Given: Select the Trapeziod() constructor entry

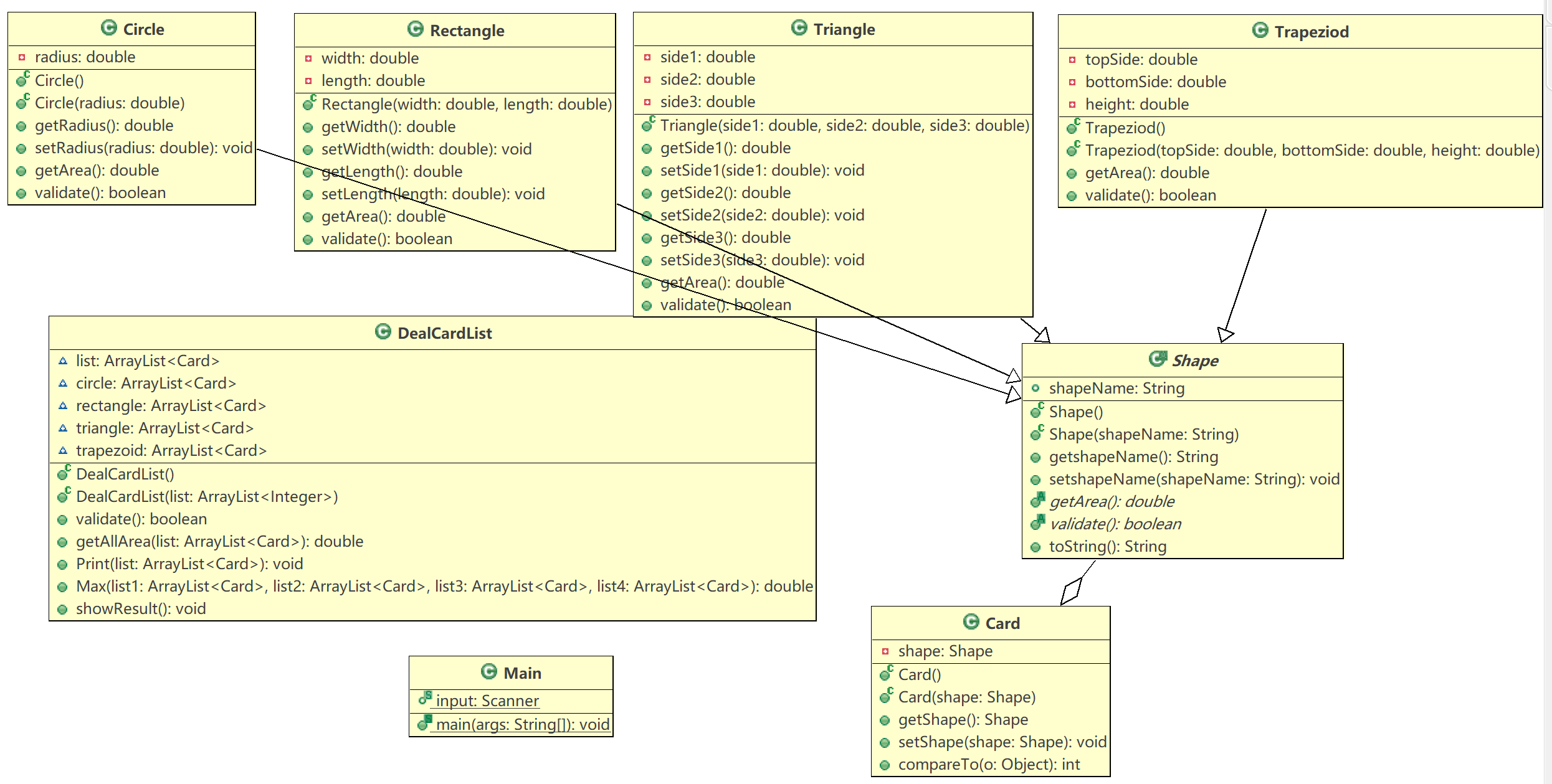Looking at the screenshot, I should pyautogui.click(x=1125, y=128).
